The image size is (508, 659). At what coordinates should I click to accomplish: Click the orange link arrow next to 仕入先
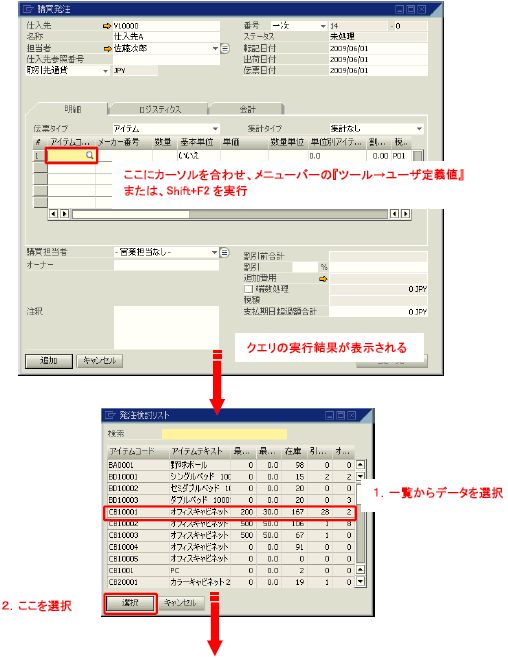click(107, 26)
